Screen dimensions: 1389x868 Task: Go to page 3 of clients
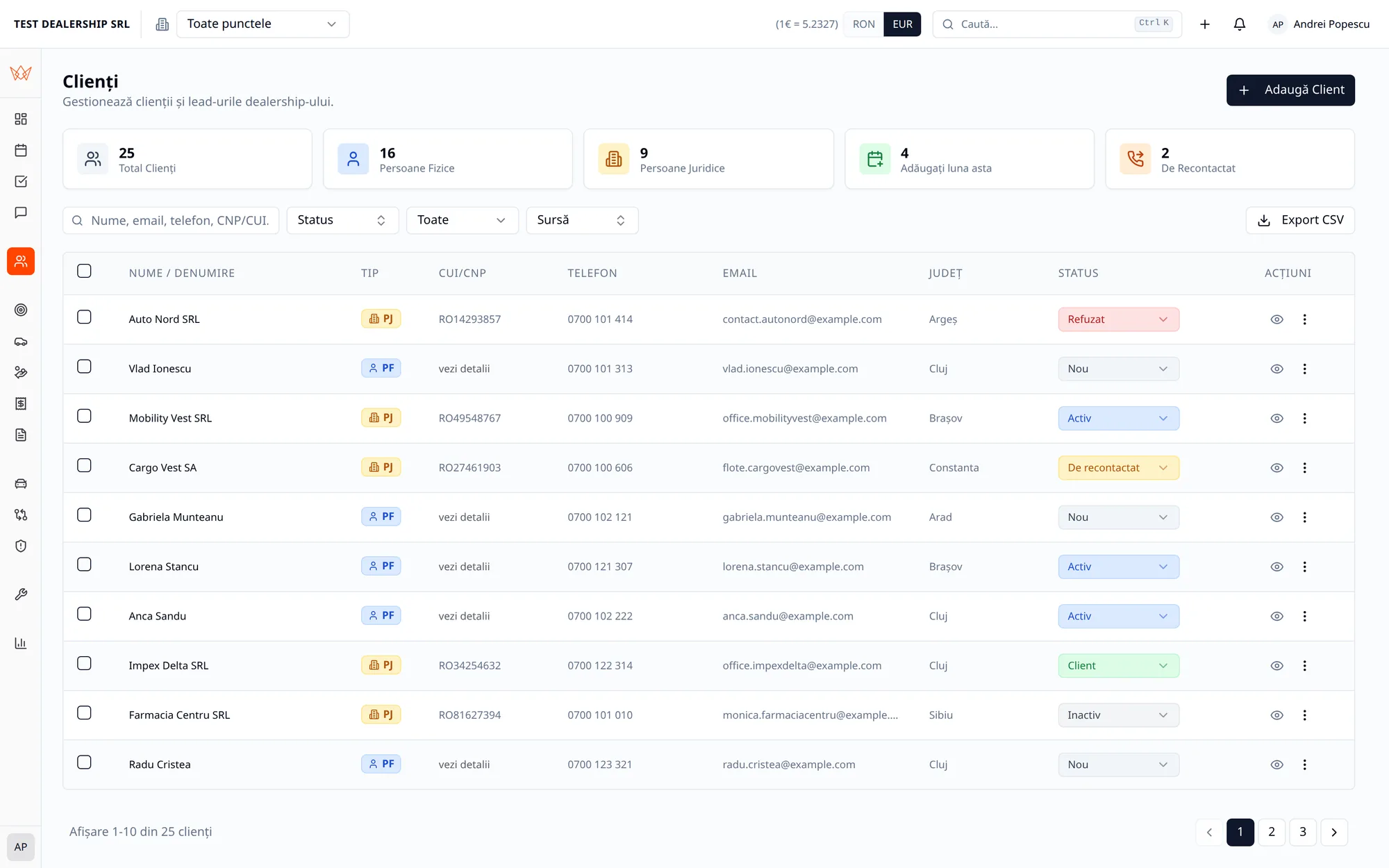coord(1303,832)
